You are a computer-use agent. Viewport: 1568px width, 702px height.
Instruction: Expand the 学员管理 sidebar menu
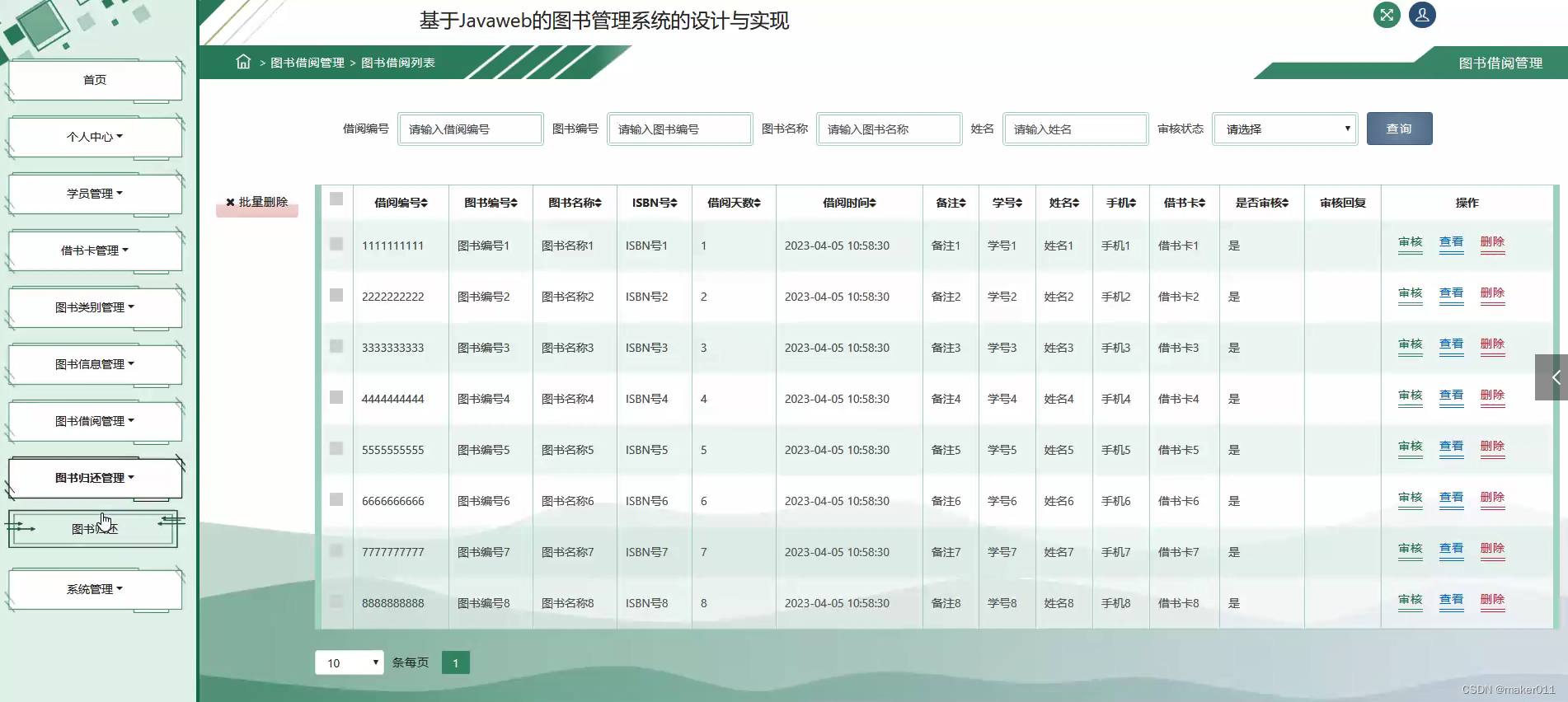click(95, 194)
